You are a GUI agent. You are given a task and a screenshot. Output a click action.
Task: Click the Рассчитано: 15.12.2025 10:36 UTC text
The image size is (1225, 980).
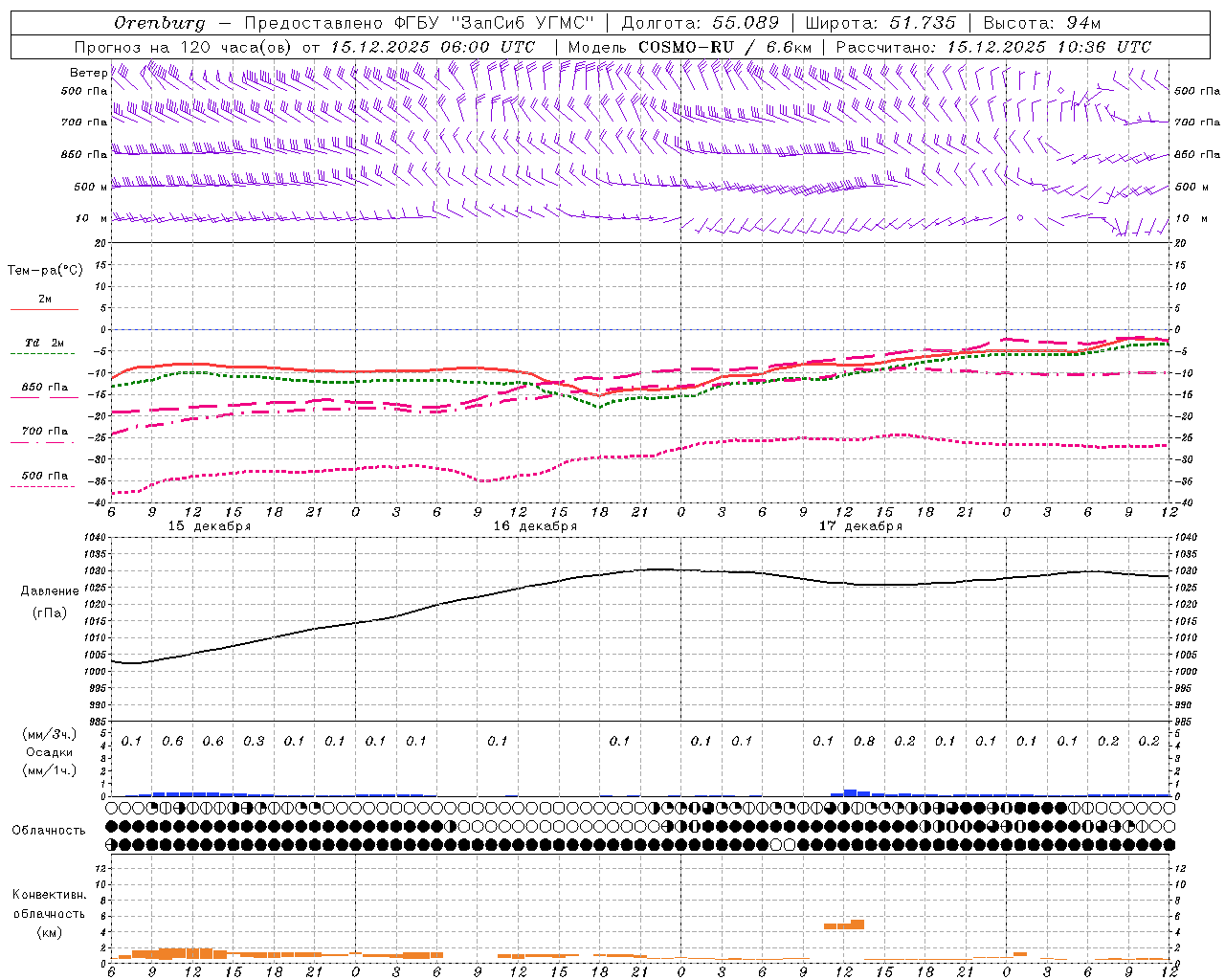pos(993,47)
